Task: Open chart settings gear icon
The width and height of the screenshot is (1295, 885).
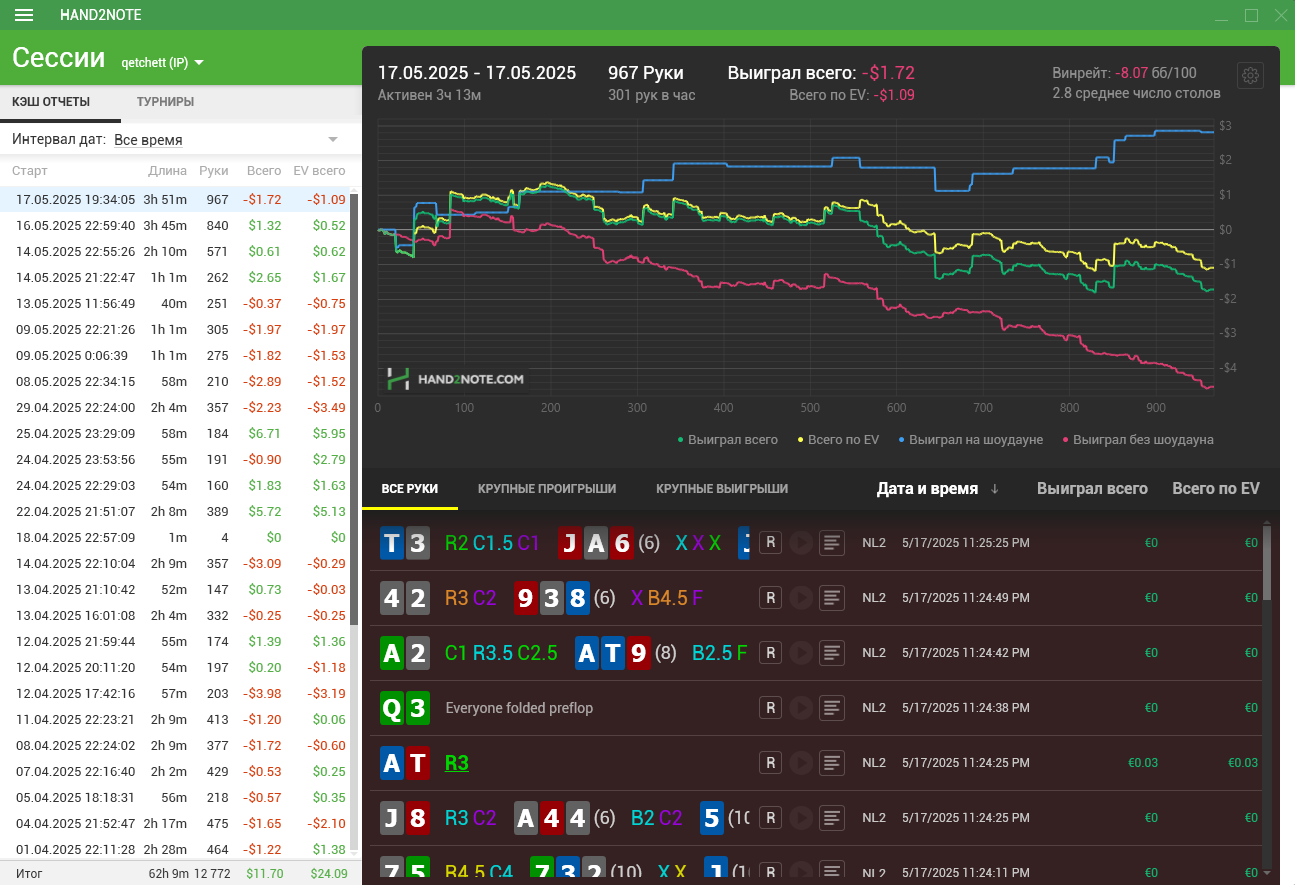Action: (1251, 76)
